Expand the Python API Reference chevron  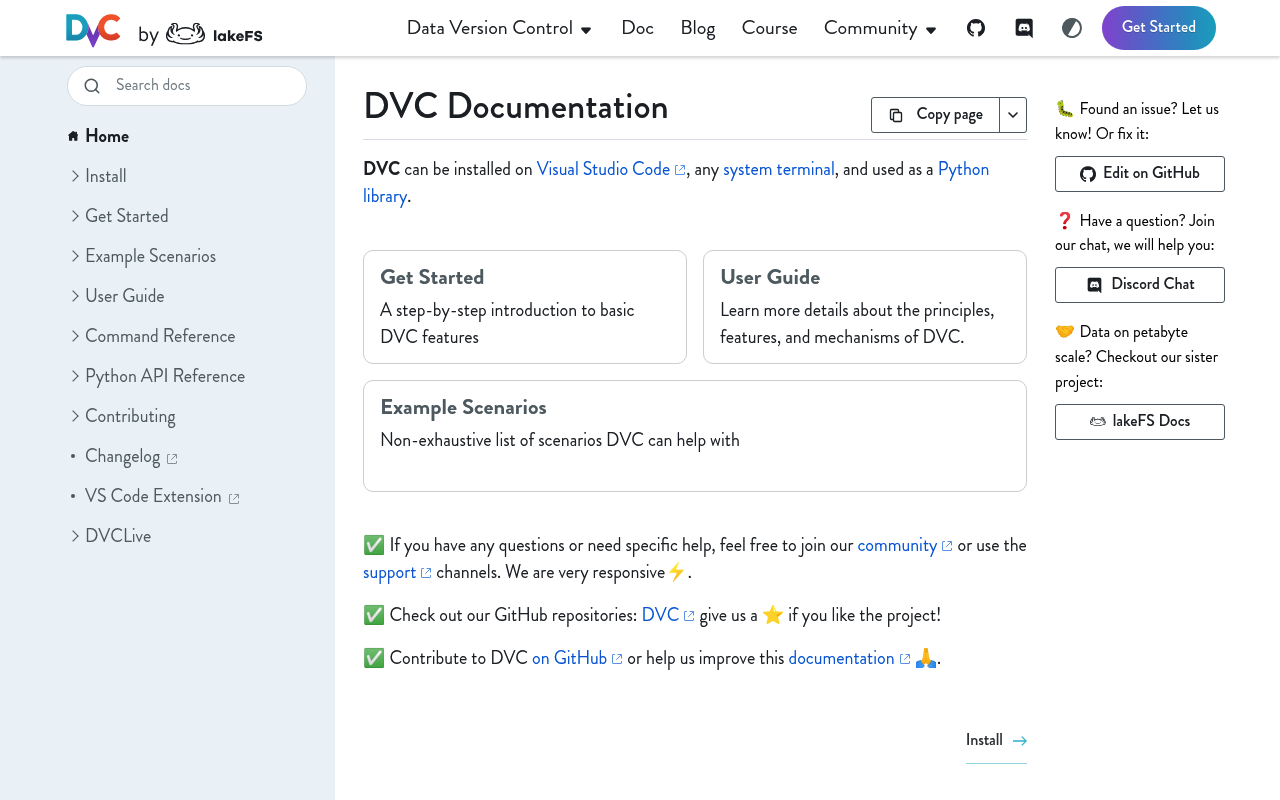click(75, 376)
